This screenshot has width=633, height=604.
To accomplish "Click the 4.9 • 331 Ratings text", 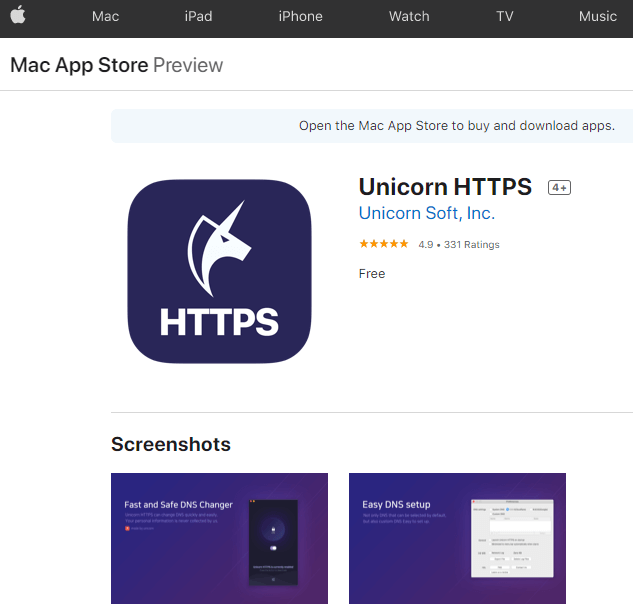I will point(459,245).
